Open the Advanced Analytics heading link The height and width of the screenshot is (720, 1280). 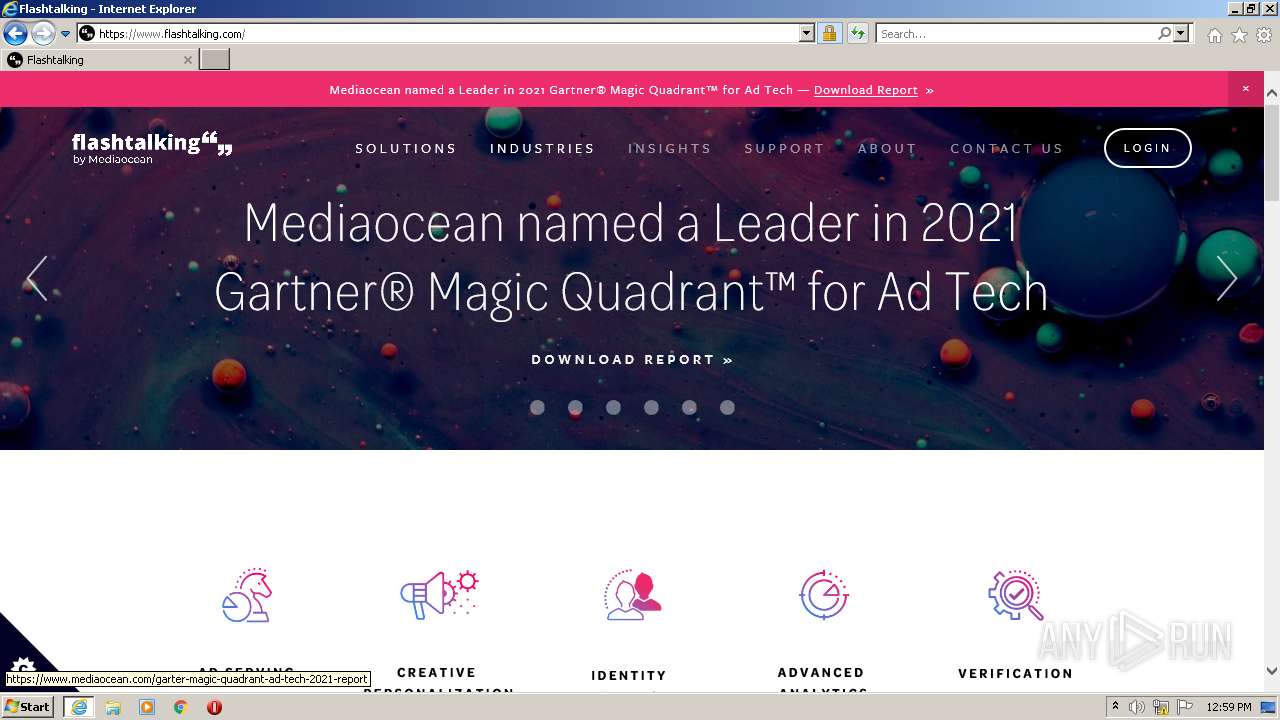[821, 681]
